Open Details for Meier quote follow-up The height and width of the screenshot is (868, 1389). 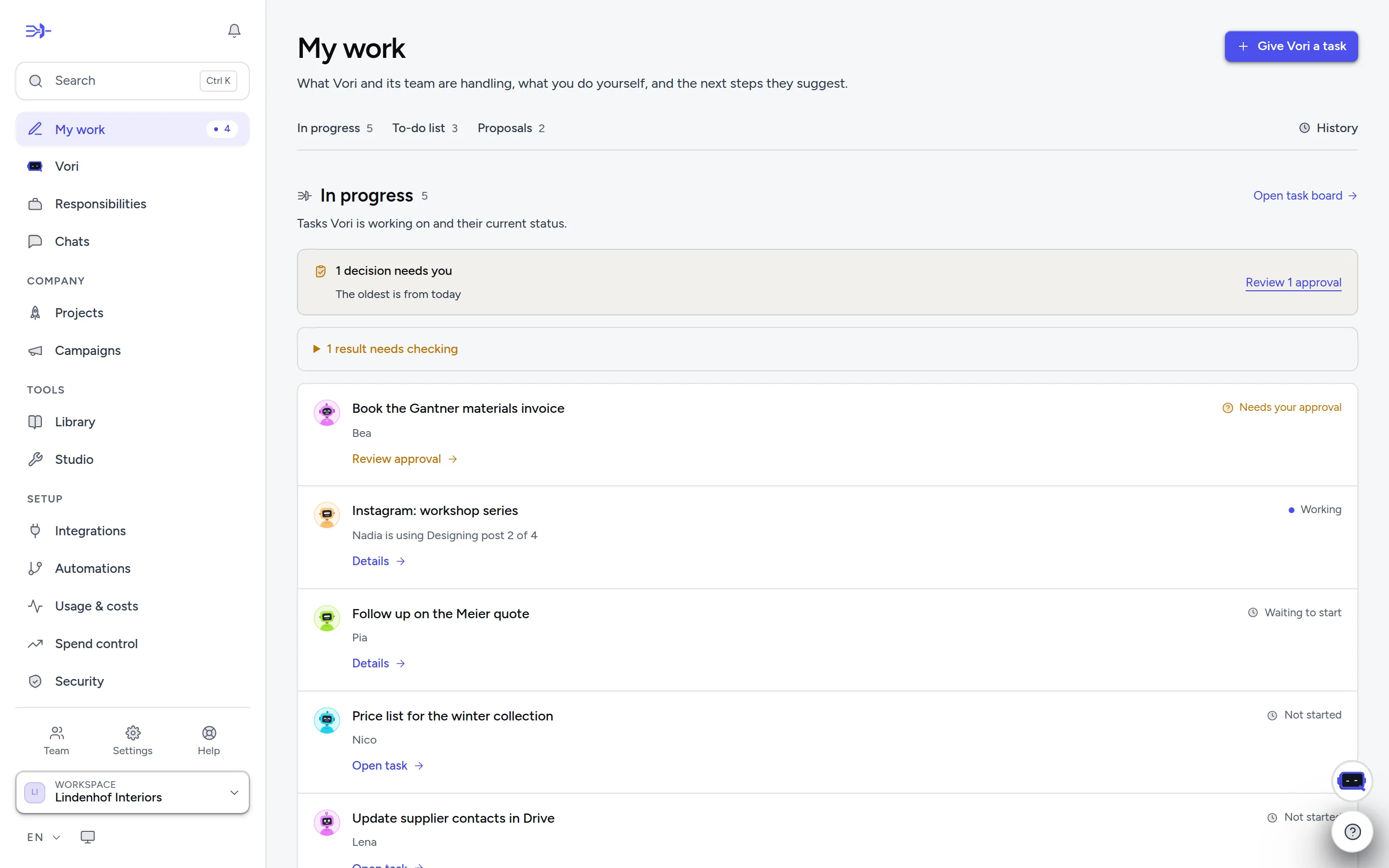click(379, 663)
